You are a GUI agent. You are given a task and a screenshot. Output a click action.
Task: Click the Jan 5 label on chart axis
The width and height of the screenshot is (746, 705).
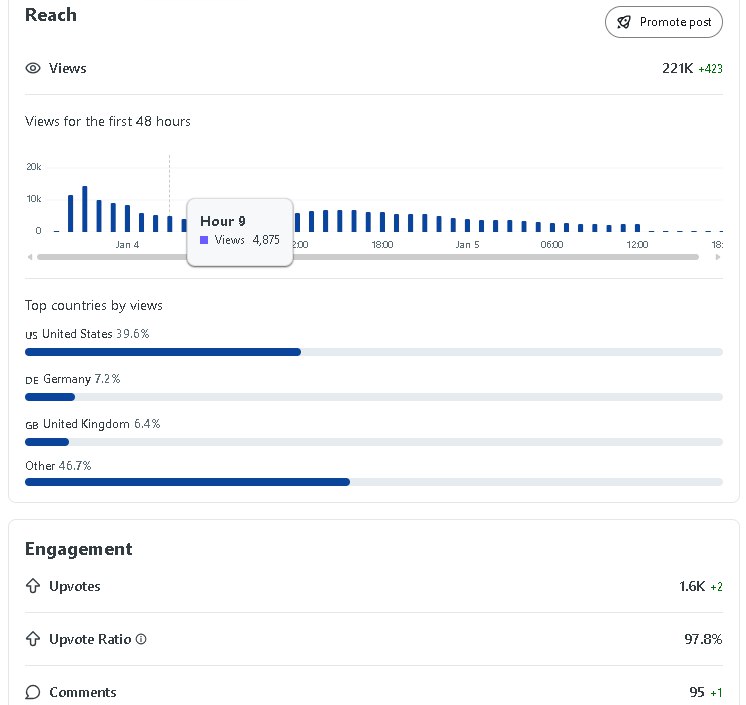pos(467,245)
